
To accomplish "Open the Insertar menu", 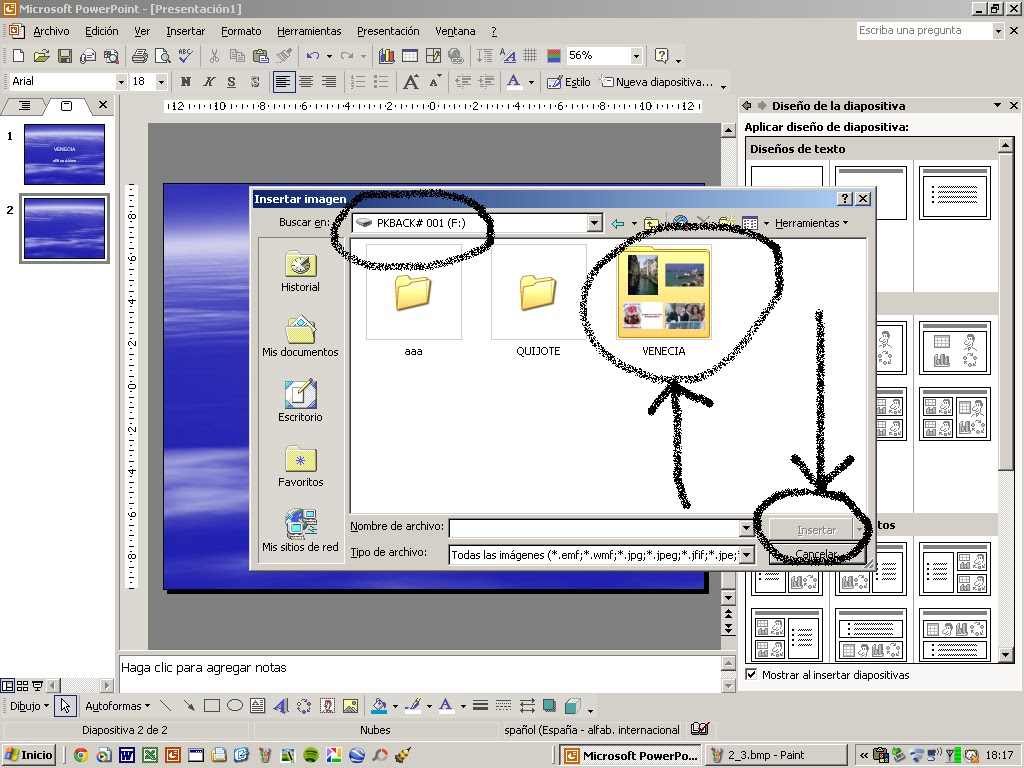I will 185,31.
